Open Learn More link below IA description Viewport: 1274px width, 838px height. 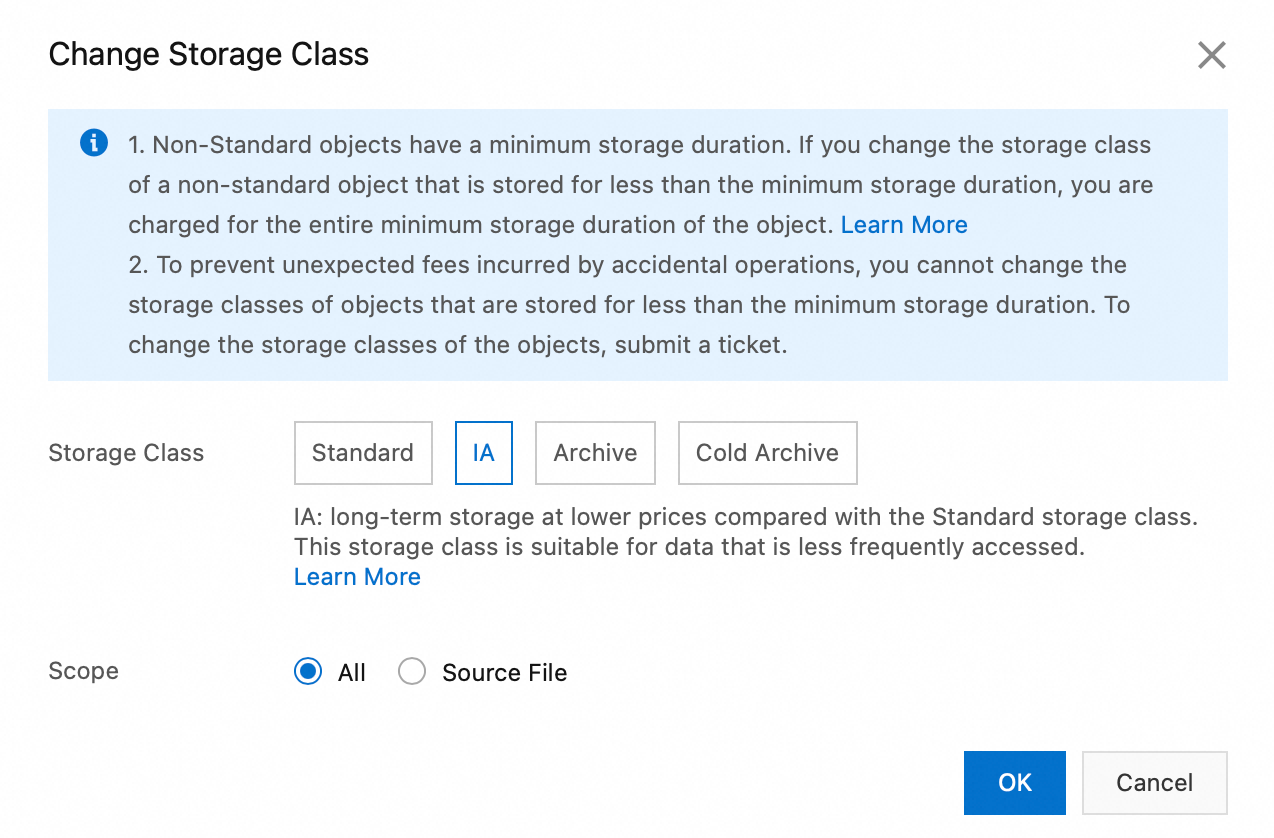point(357,577)
